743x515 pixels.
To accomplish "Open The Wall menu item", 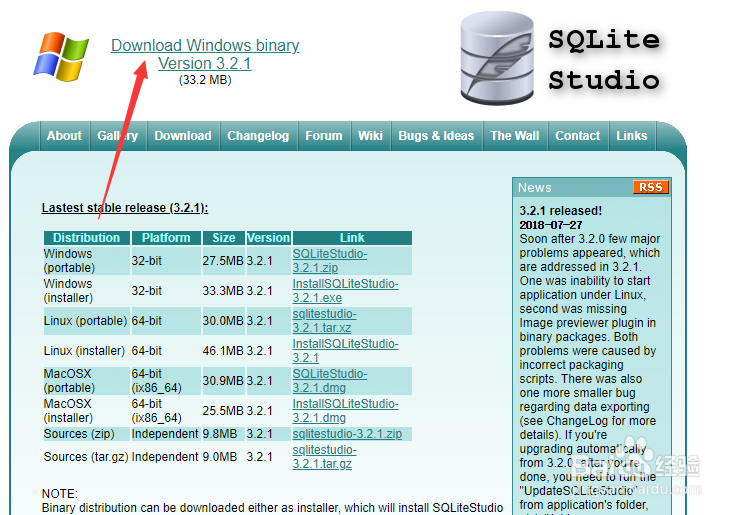I will pos(515,136).
